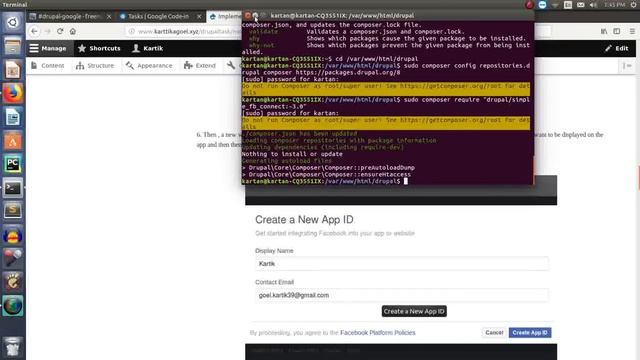Open Trash at bottom of dock

pyautogui.click(x=13, y=347)
